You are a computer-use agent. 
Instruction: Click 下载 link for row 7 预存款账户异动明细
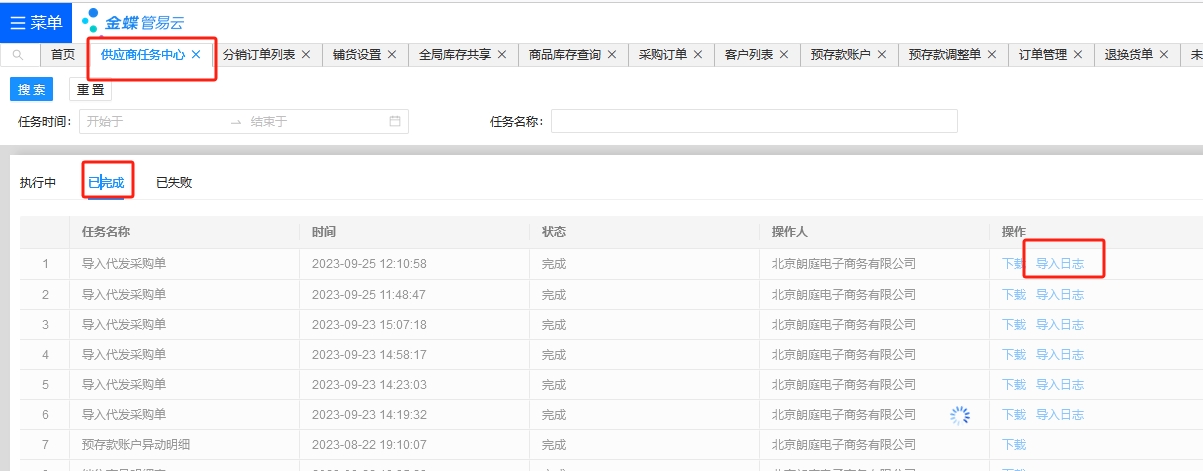[1014, 444]
